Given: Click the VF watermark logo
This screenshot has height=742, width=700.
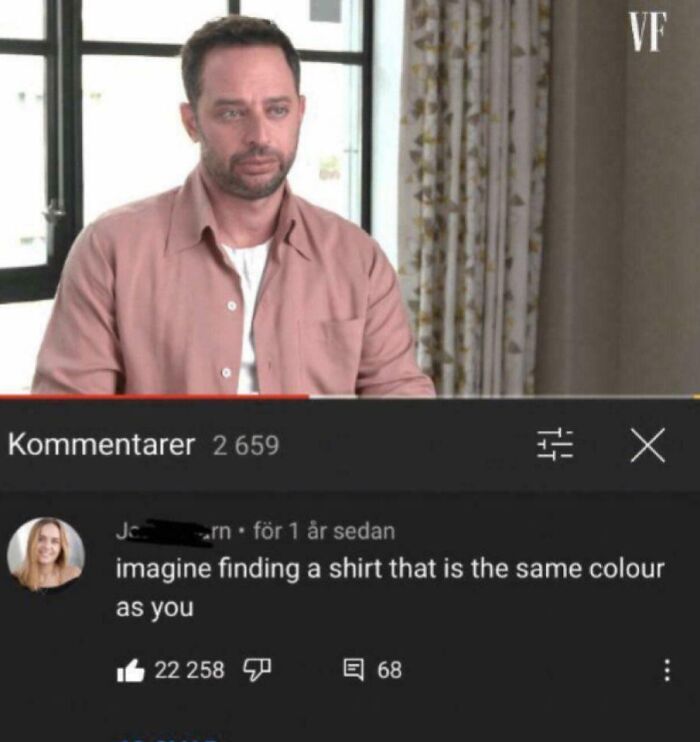Looking at the screenshot, I should [x=647, y=31].
